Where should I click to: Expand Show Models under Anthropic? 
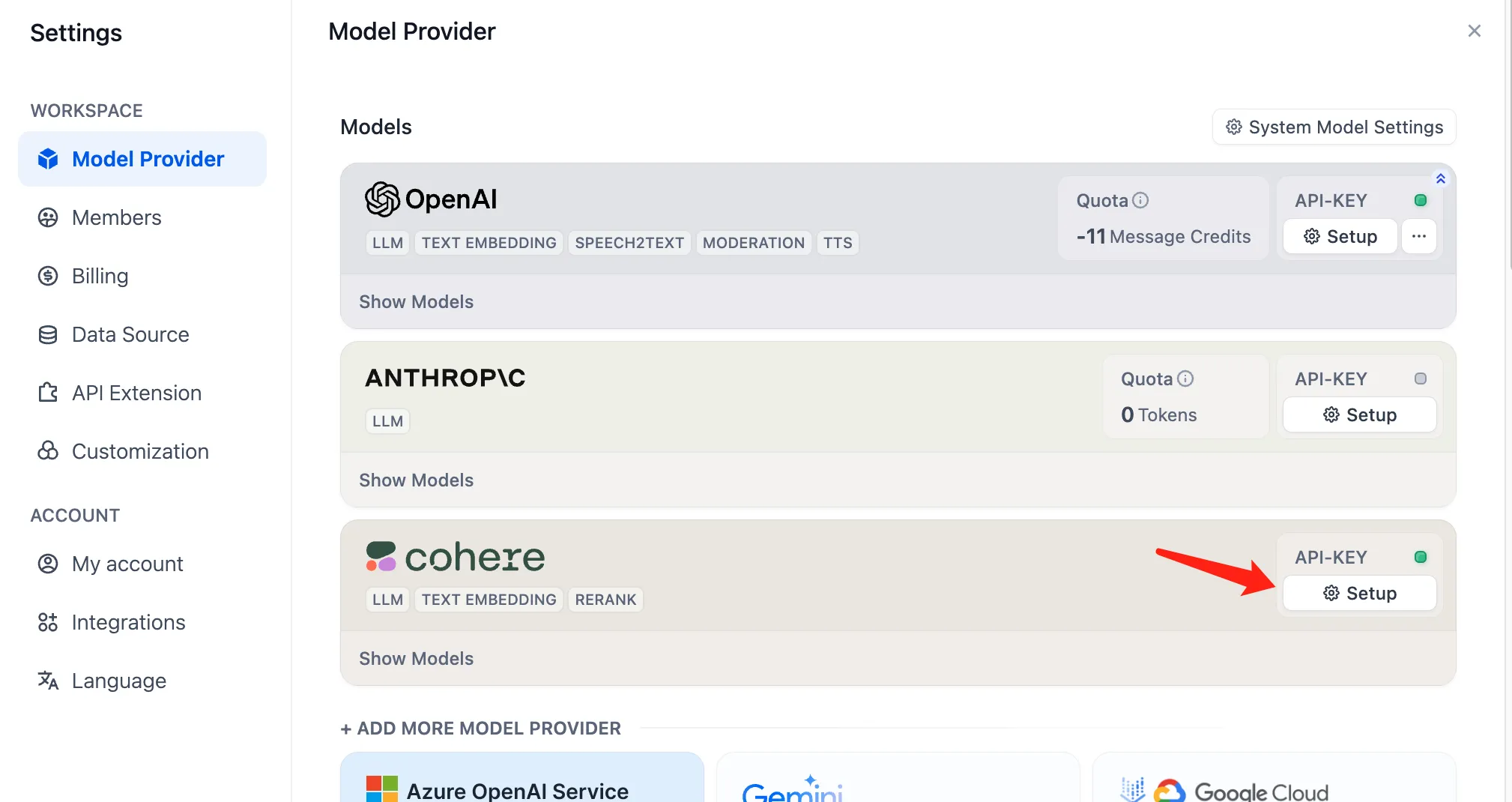(416, 480)
